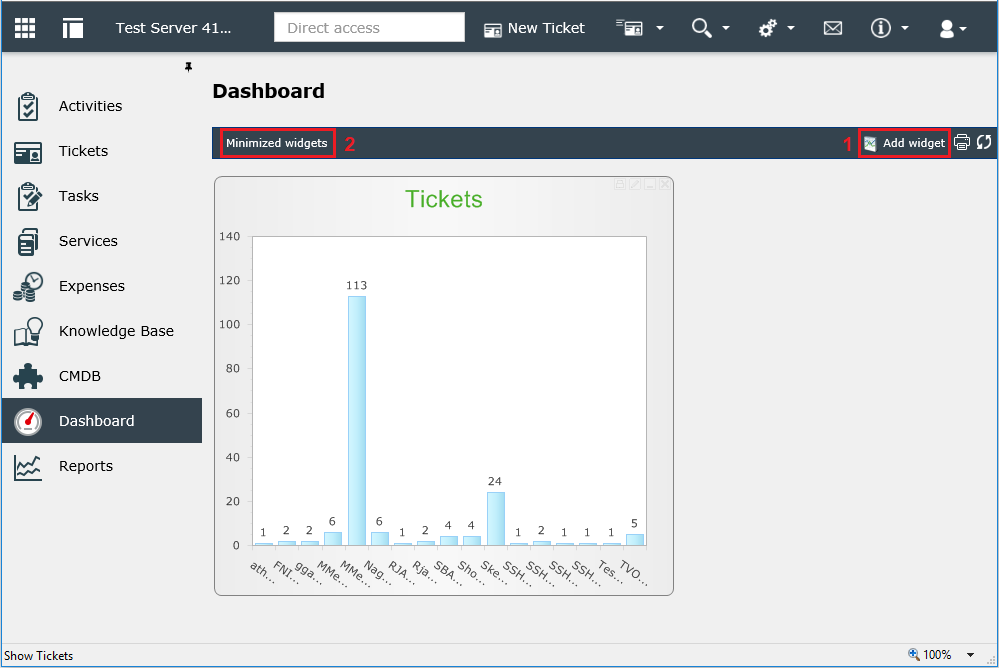Print the dashboard with printer icon
The image size is (999, 668).
(x=962, y=142)
